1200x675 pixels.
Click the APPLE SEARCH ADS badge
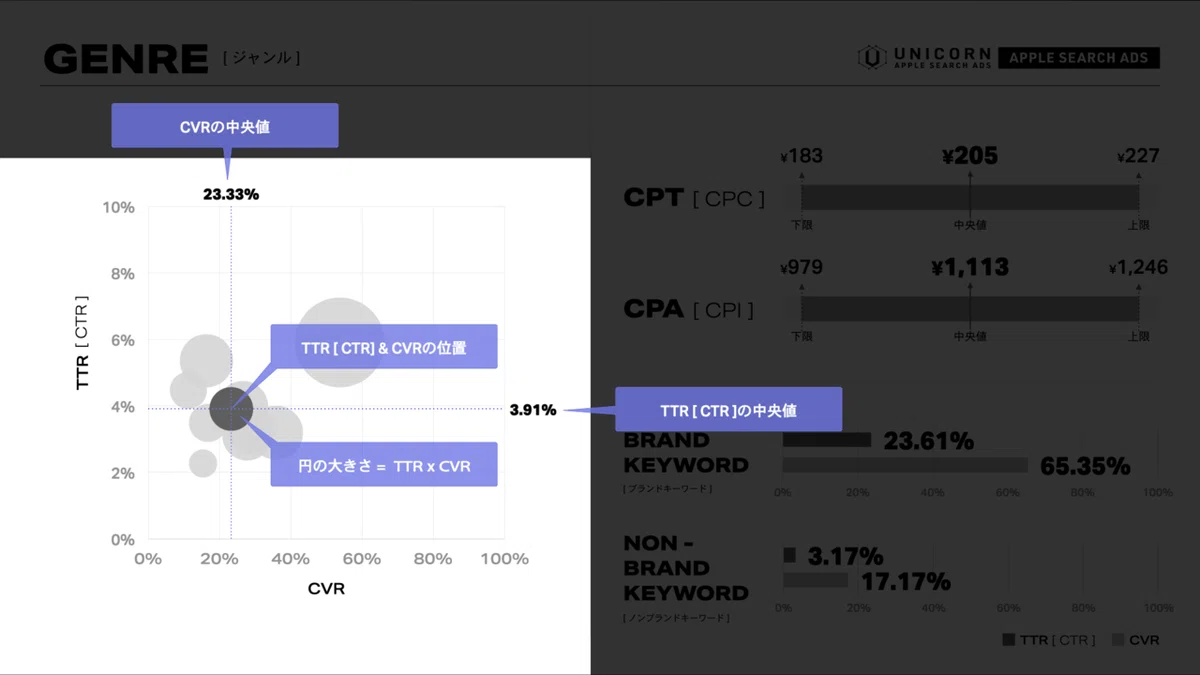pyautogui.click(x=1078, y=58)
